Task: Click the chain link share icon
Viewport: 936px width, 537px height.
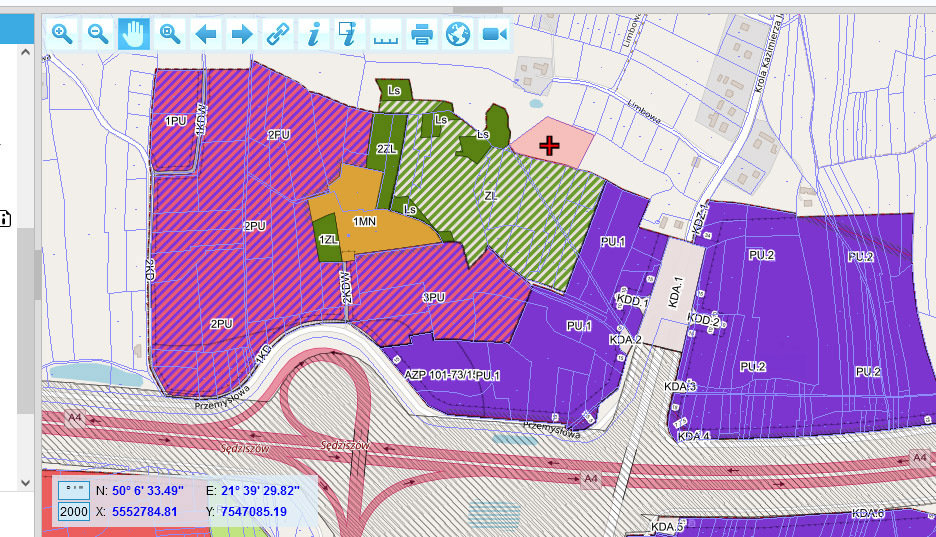Action: point(277,34)
